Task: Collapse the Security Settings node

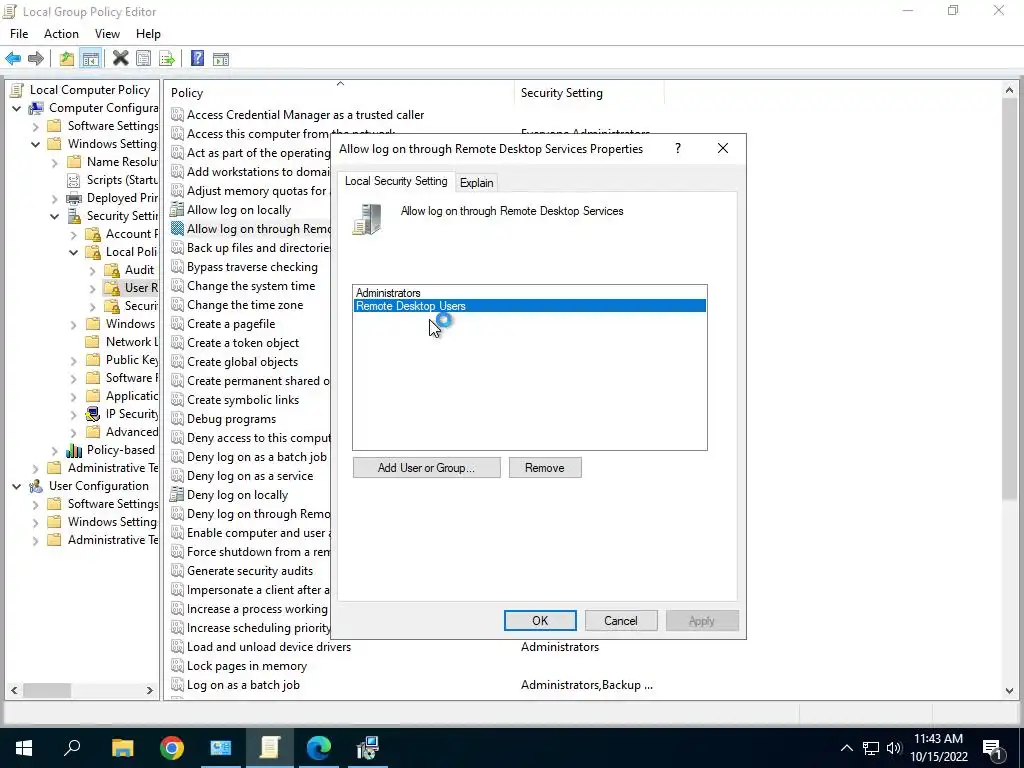Action: pyautogui.click(x=55, y=216)
